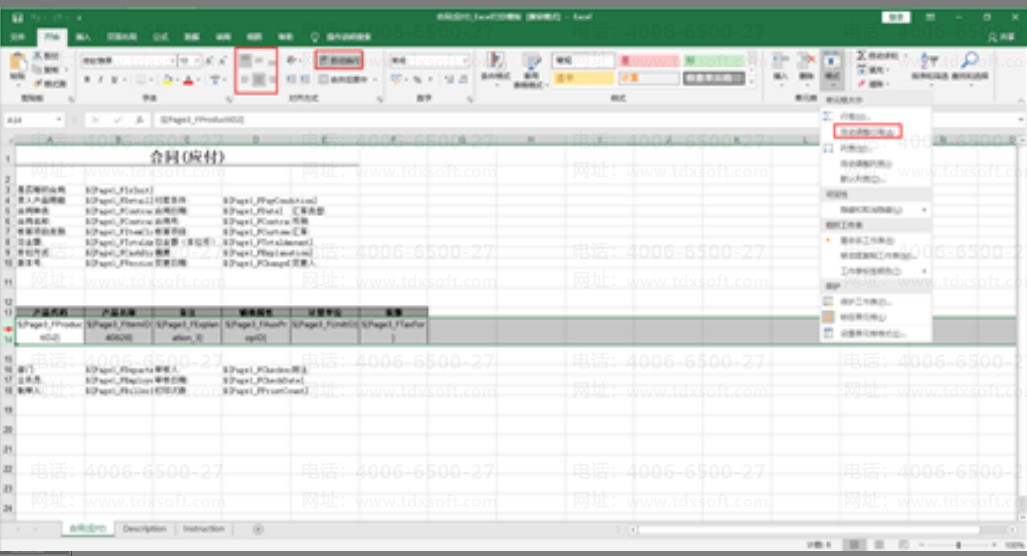Click the Delete cells icon
The width and height of the screenshot is (1027, 556).
(806, 63)
